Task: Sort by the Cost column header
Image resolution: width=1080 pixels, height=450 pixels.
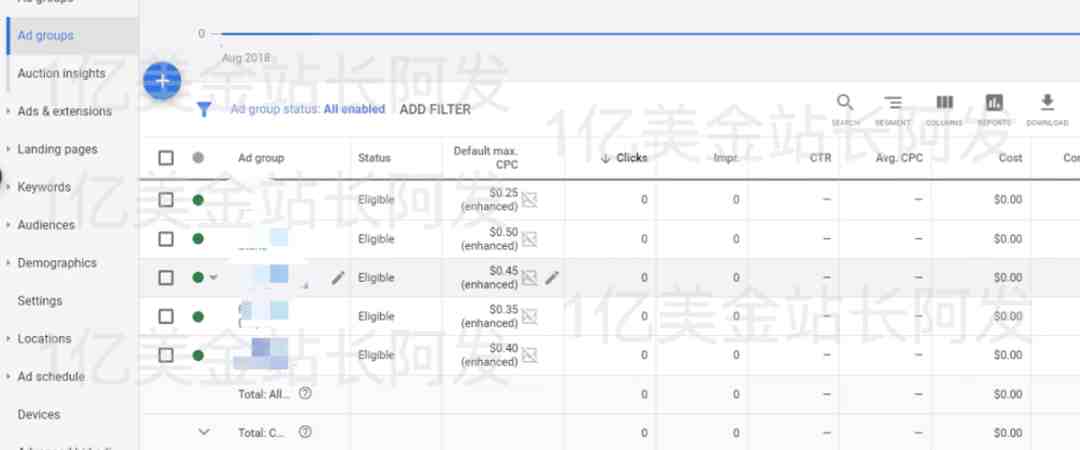Action: coord(1010,158)
